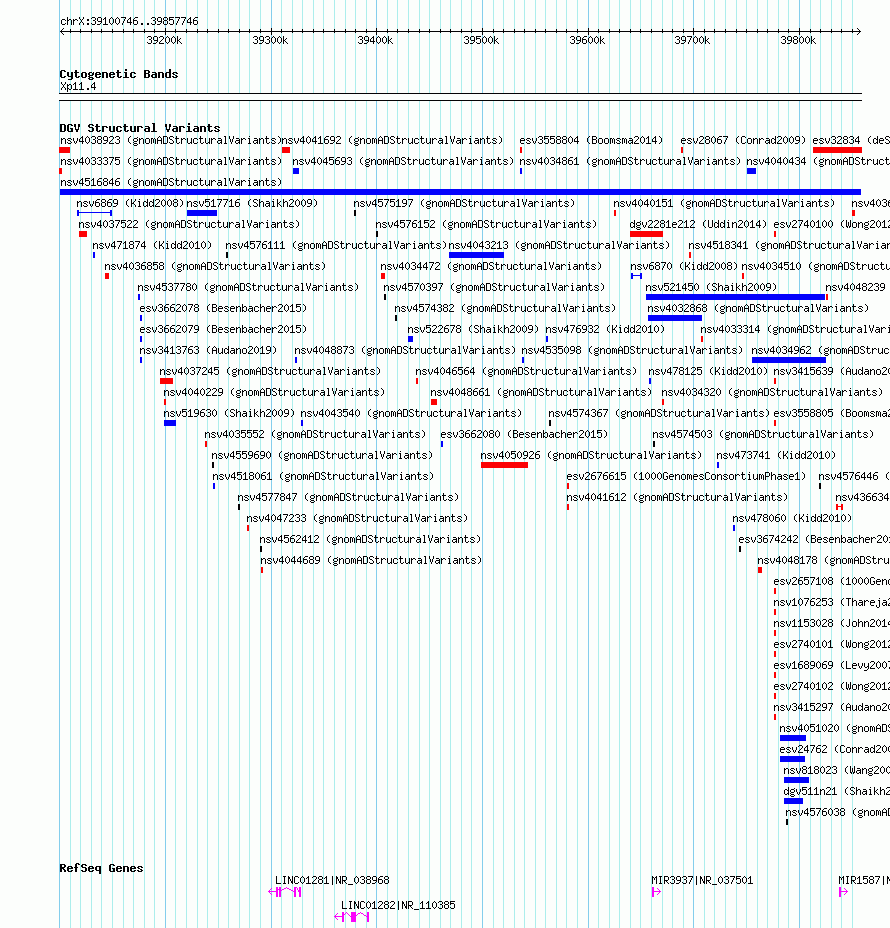Click dgv2281e212 (Uddin2014) label
The image size is (890, 928).
(698, 224)
